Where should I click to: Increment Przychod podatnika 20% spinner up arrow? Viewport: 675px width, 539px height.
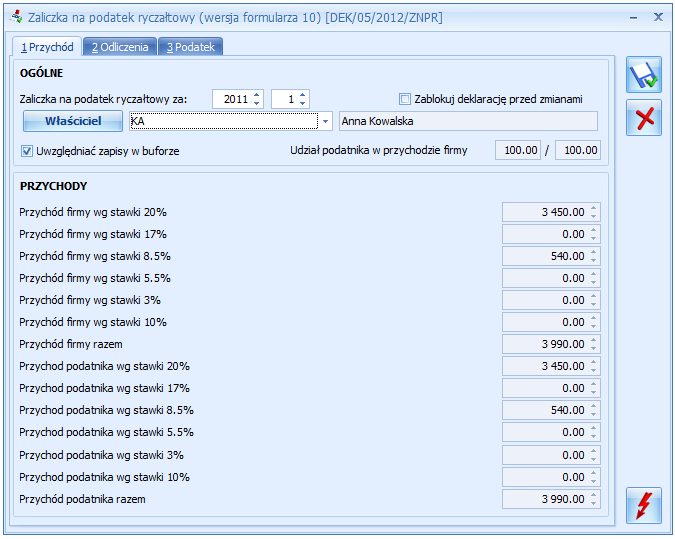click(594, 362)
